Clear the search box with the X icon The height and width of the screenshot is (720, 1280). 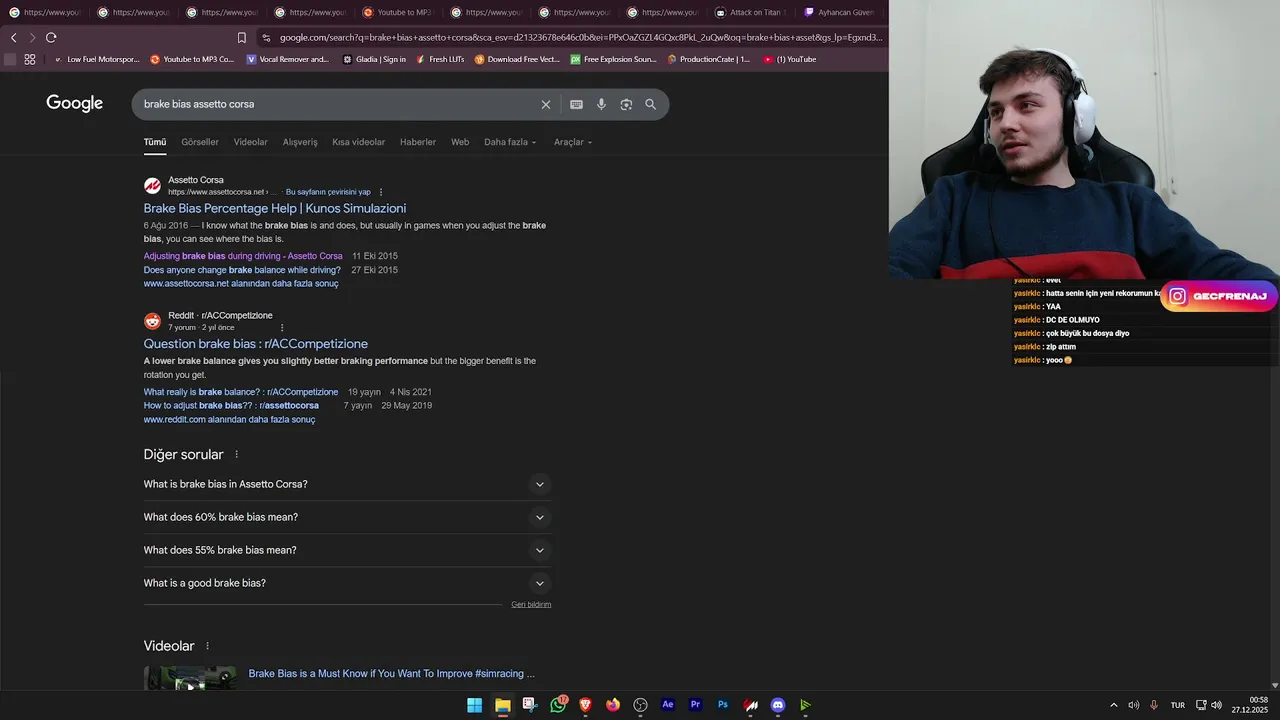(546, 104)
